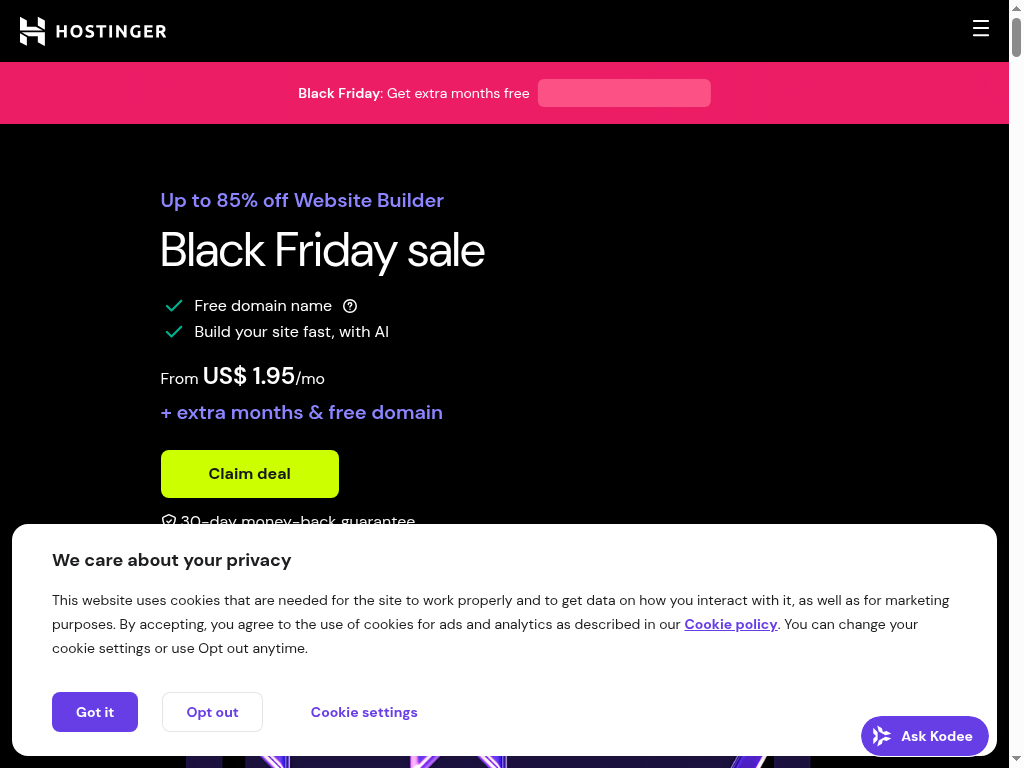Click Opt out in the cookie banner
1024x768 pixels.
coord(212,712)
